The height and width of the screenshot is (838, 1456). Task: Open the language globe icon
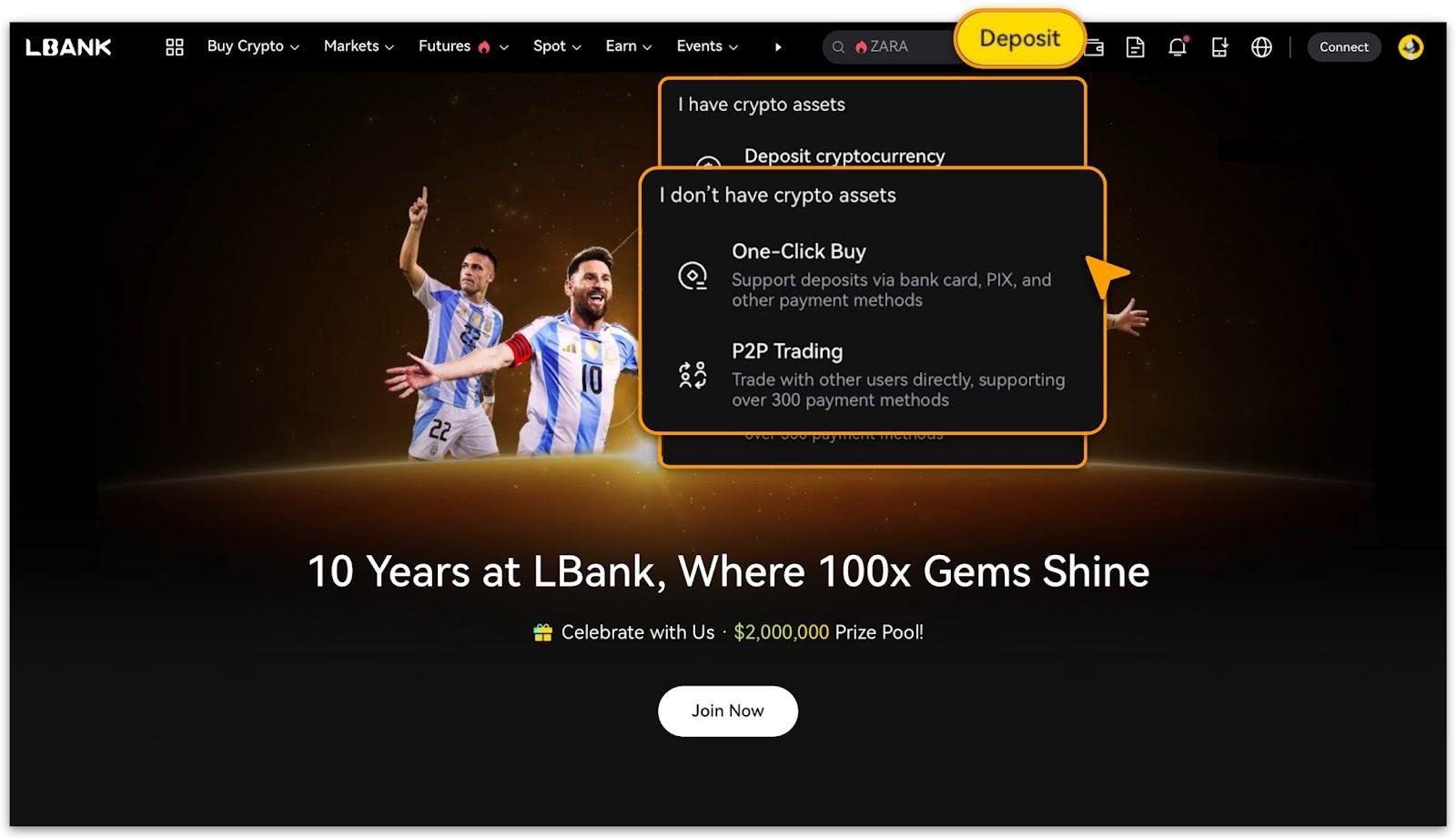1261,47
